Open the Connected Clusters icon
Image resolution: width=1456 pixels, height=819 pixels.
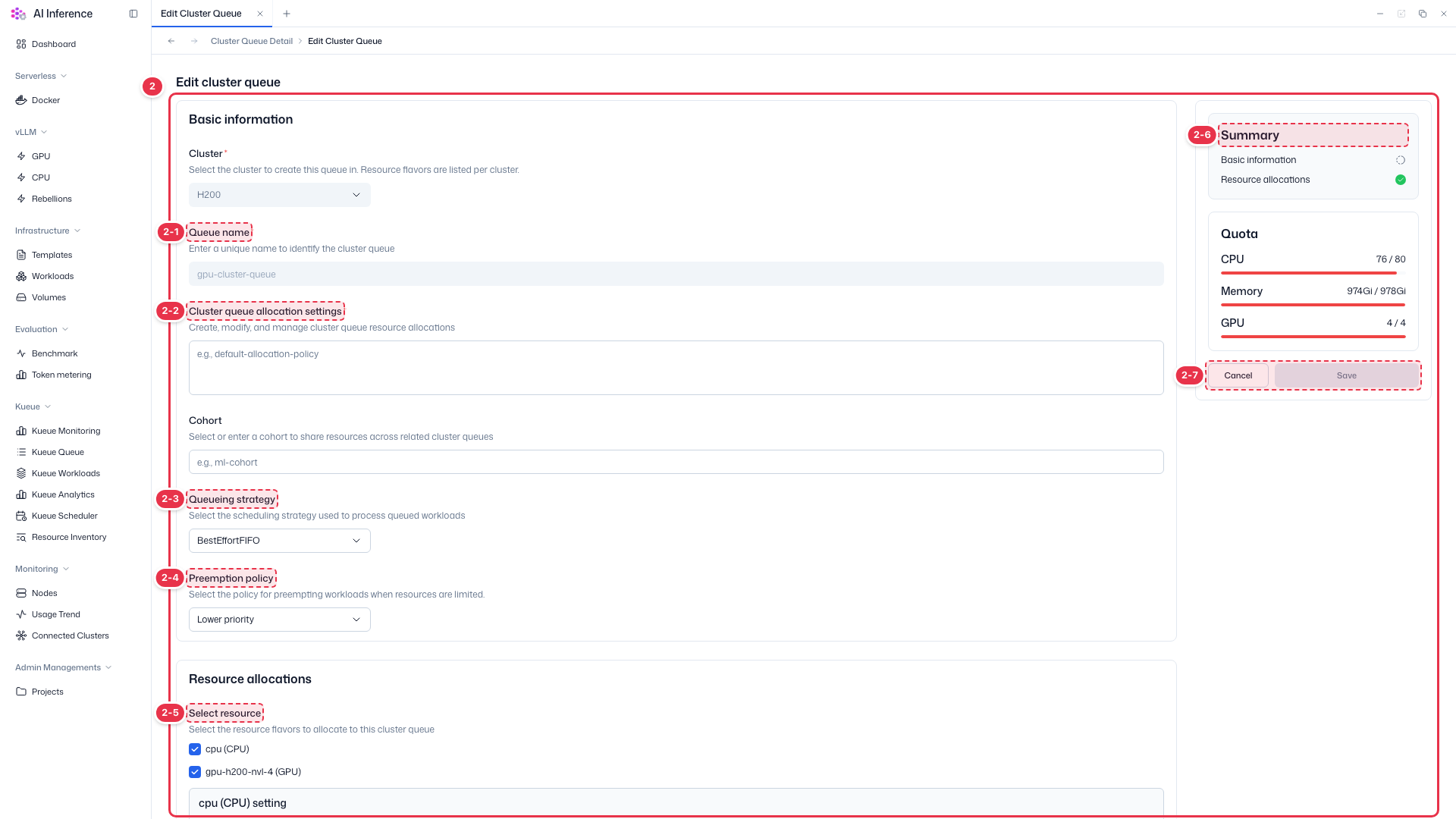click(21, 635)
